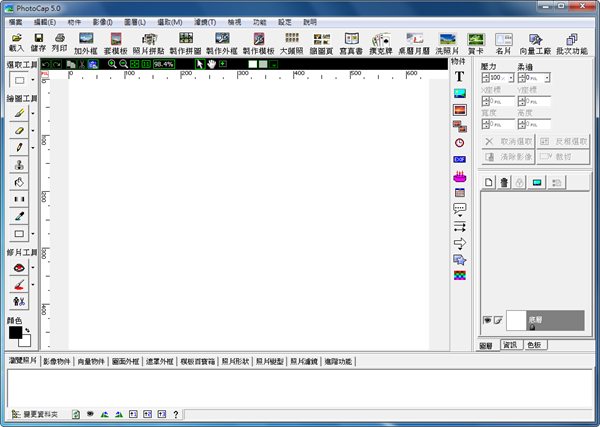Expand the brush tool options arrow
This screenshot has width=600, height=427.
tap(33, 114)
